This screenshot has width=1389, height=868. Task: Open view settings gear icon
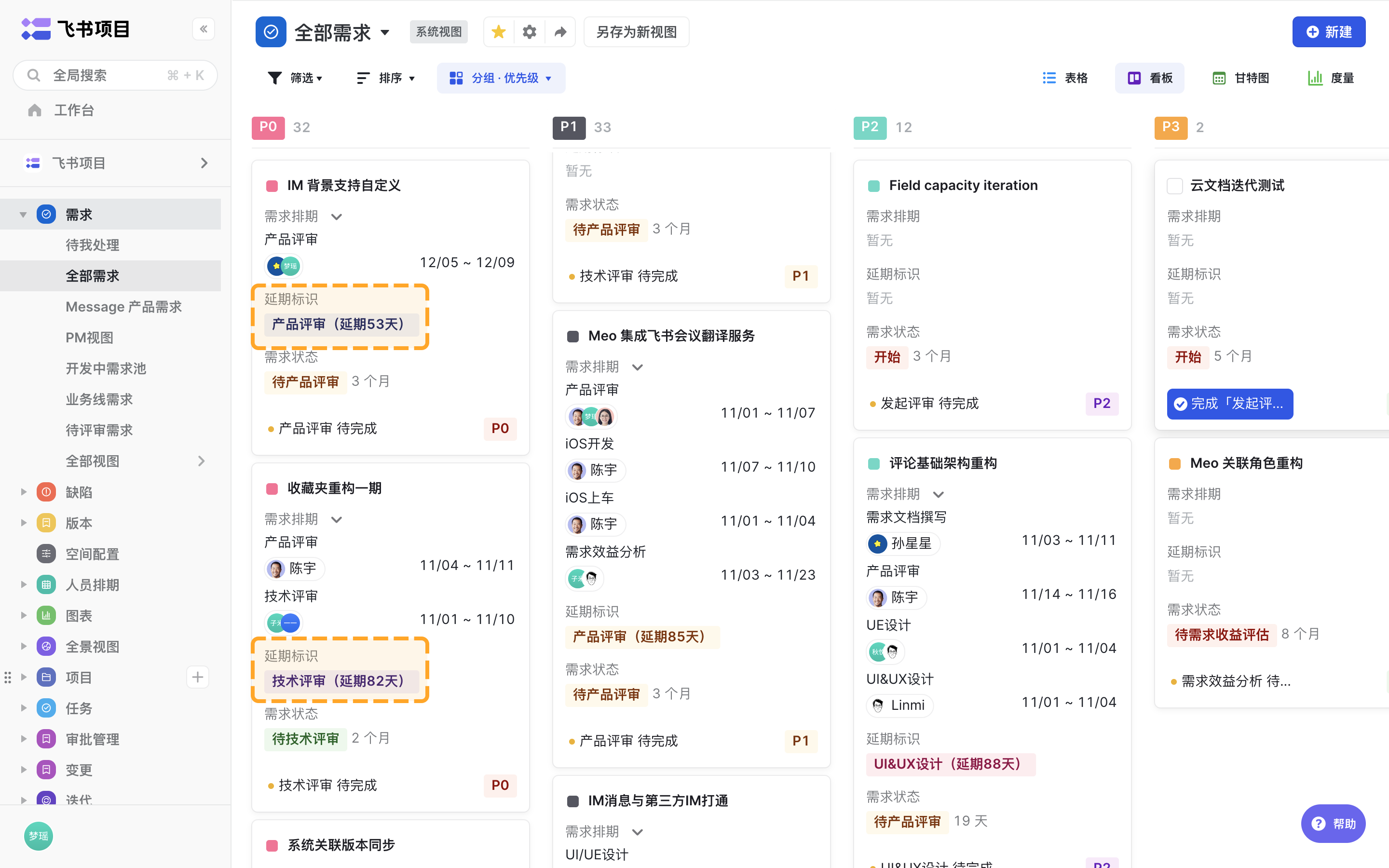pyautogui.click(x=529, y=32)
